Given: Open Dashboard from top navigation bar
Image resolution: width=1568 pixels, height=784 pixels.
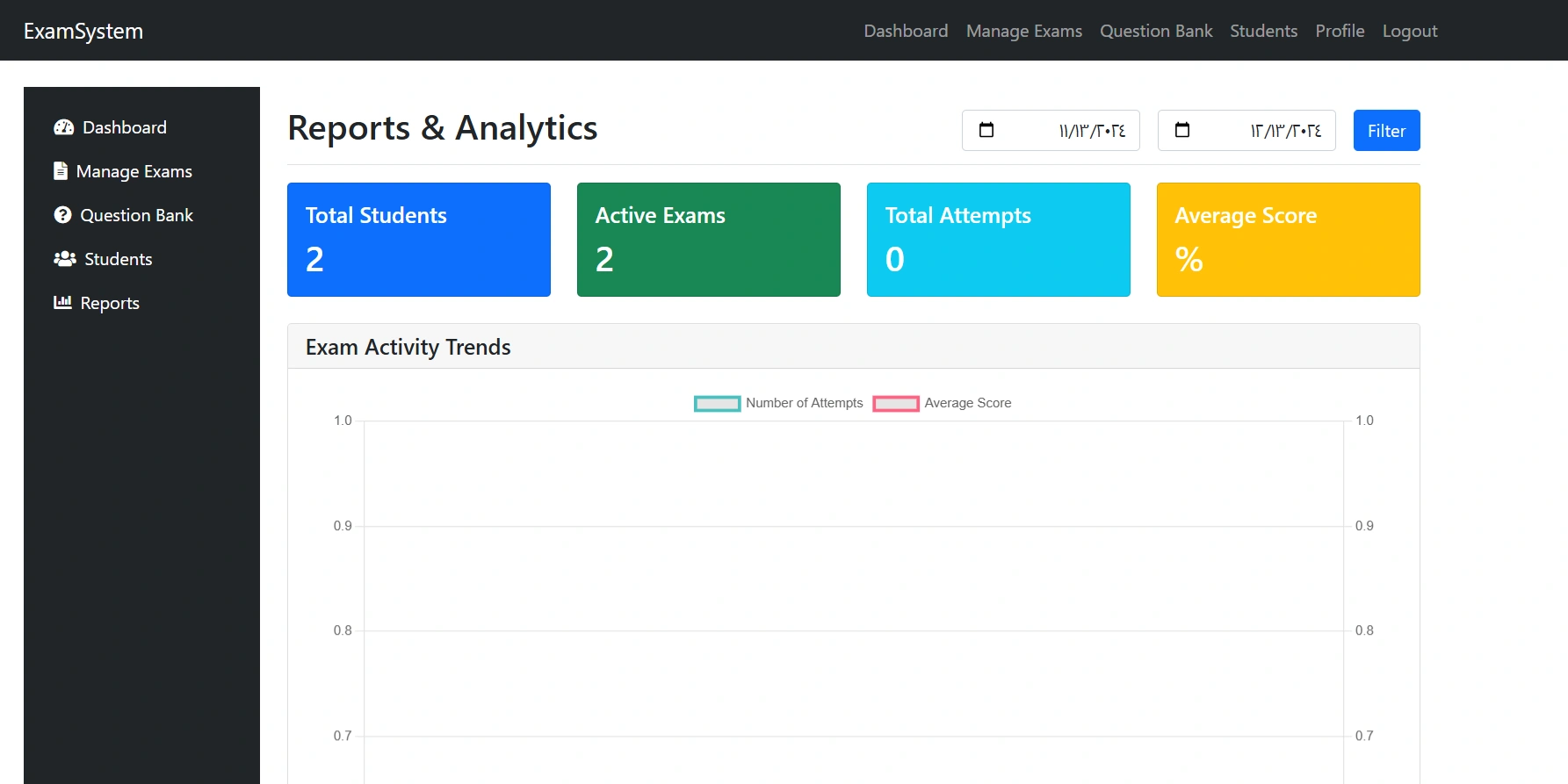Looking at the screenshot, I should pyautogui.click(x=906, y=31).
